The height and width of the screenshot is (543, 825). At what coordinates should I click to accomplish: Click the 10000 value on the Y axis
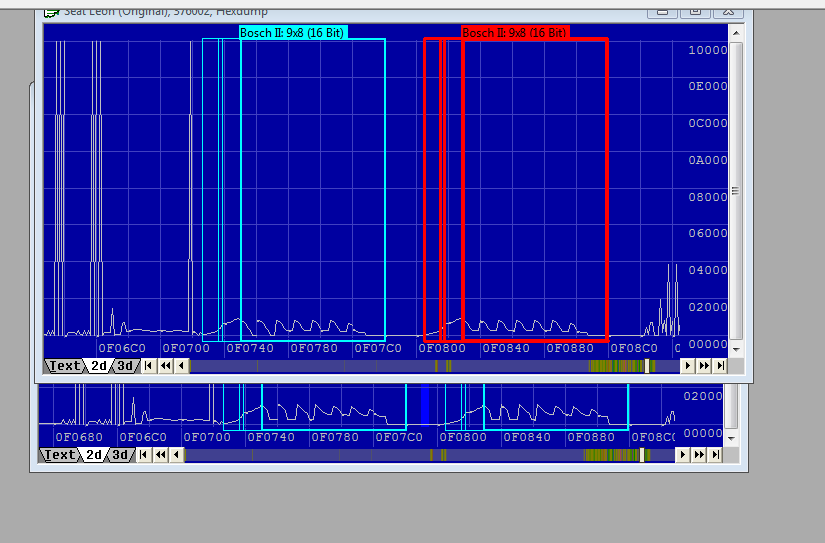point(708,50)
